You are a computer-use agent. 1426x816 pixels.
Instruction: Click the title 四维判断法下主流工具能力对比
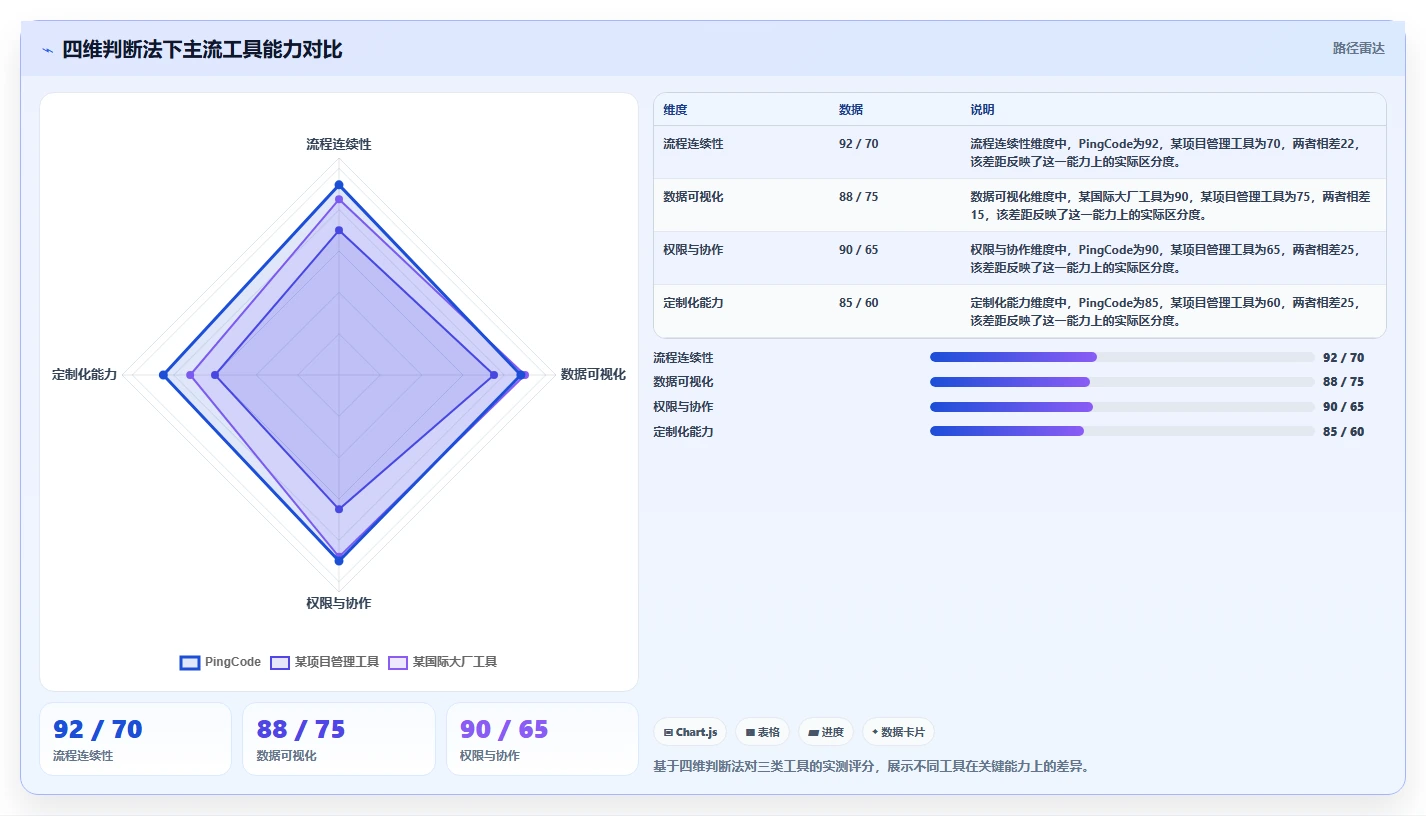pyautogui.click(x=202, y=49)
